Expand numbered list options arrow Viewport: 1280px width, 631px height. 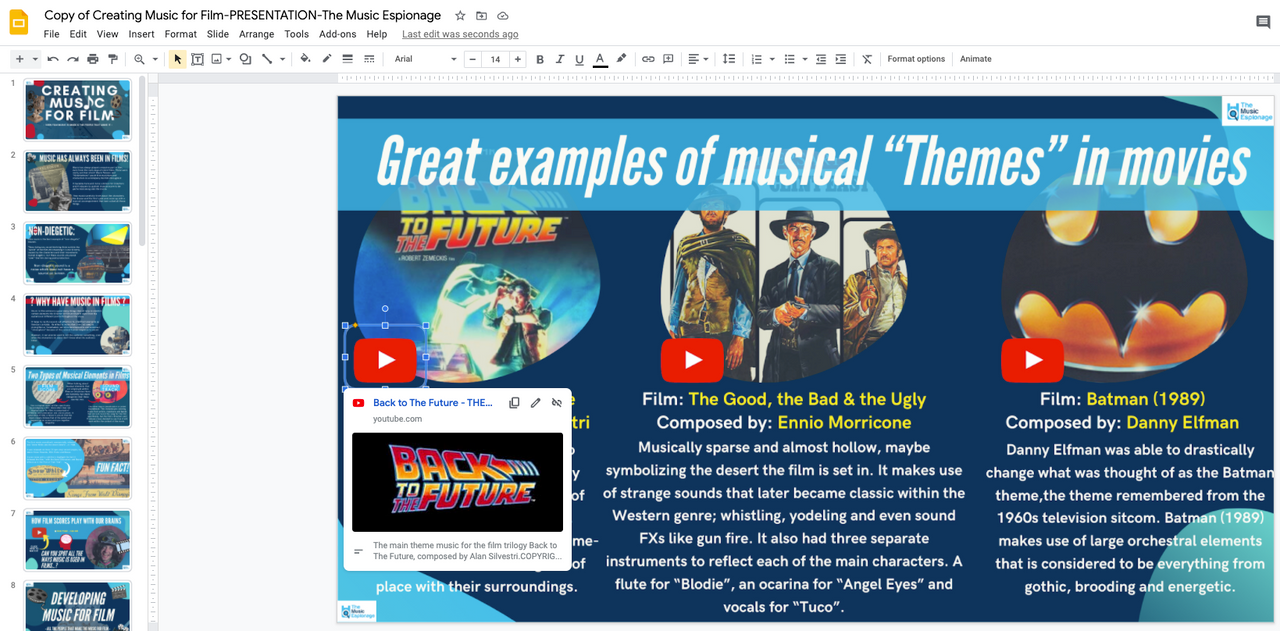772,59
